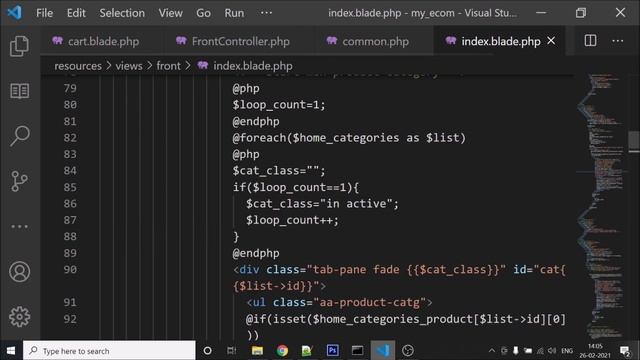
Task: Open Cortana circle on taskbar
Action: coord(207,351)
